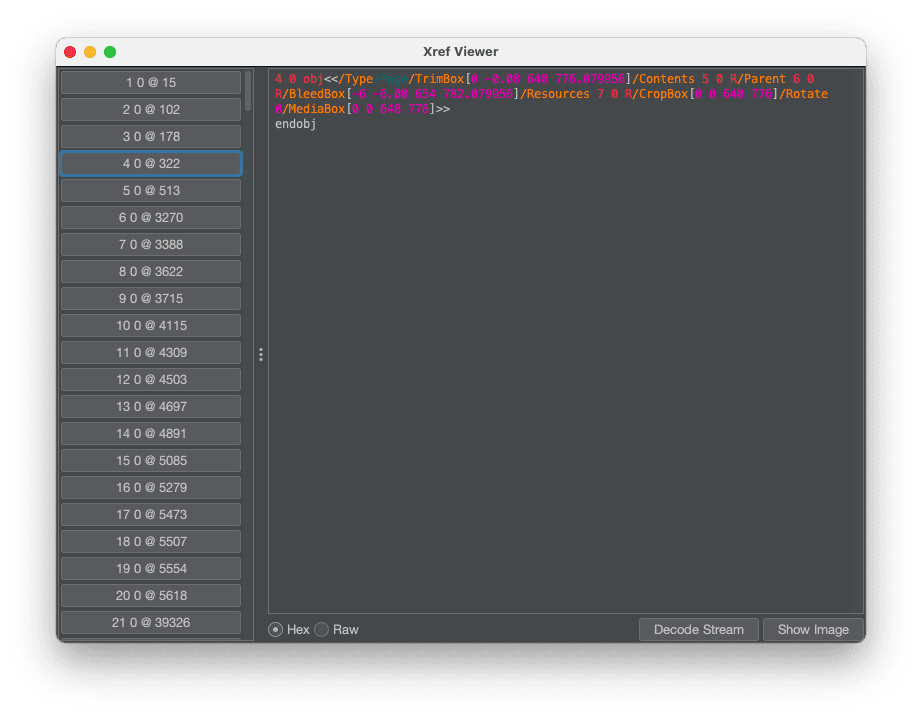Minimize the Xref Viewer window
The width and height of the screenshot is (922, 717).
click(90, 52)
